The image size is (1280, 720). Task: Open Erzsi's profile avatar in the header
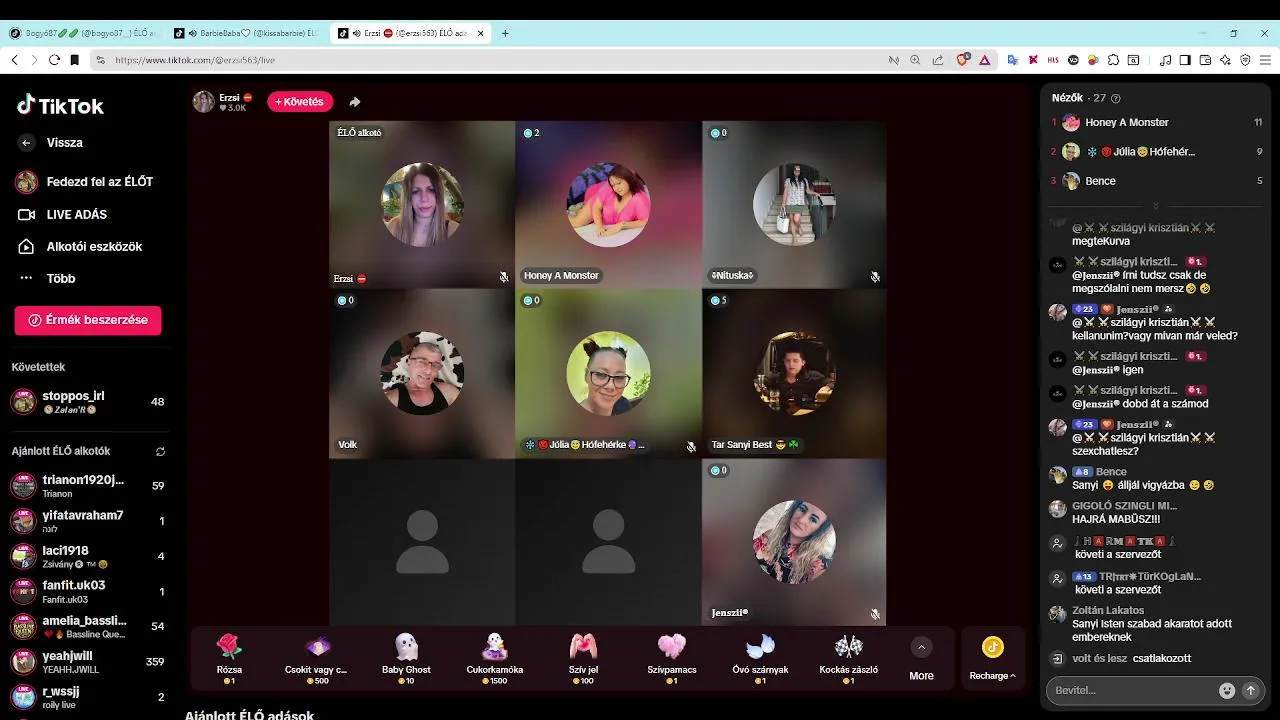tap(203, 102)
